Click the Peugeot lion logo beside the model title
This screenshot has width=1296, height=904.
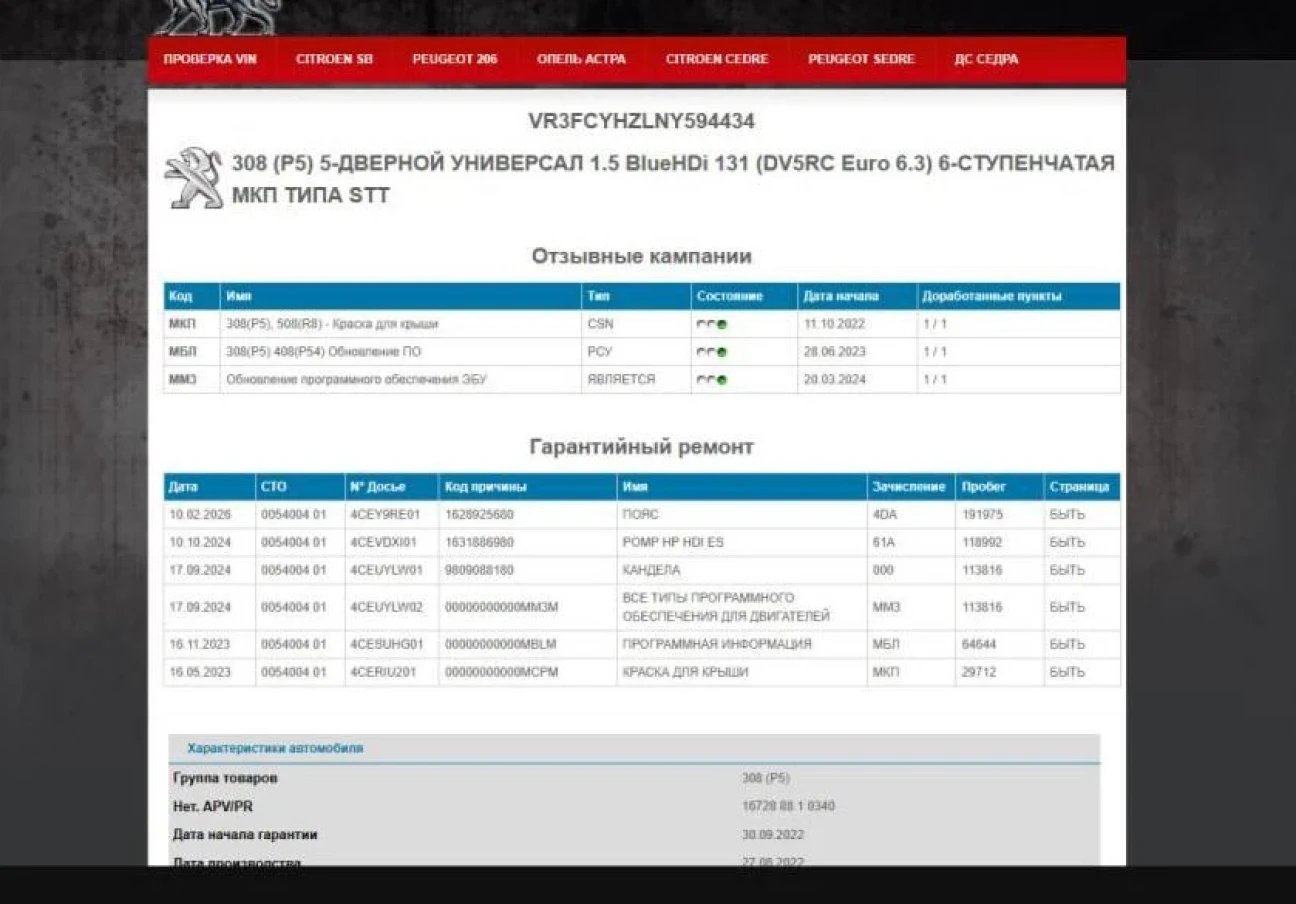click(x=194, y=178)
